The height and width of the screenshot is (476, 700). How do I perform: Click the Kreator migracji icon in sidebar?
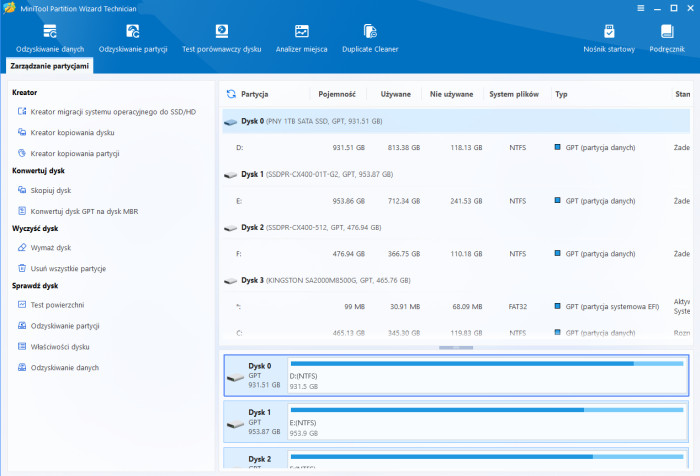point(22,111)
